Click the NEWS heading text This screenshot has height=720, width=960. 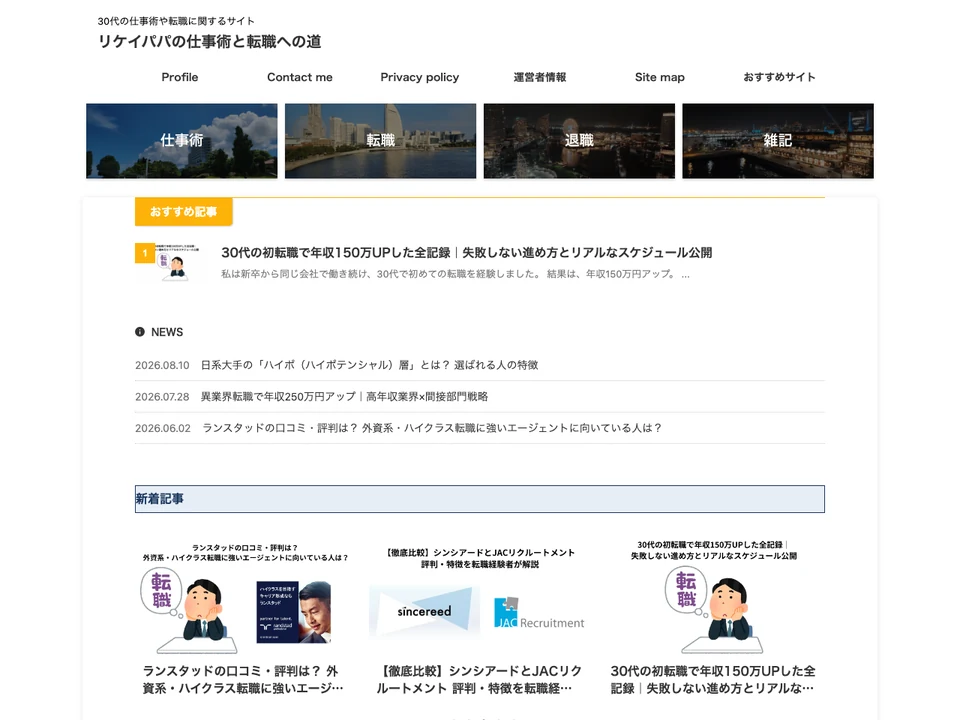coord(167,332)
